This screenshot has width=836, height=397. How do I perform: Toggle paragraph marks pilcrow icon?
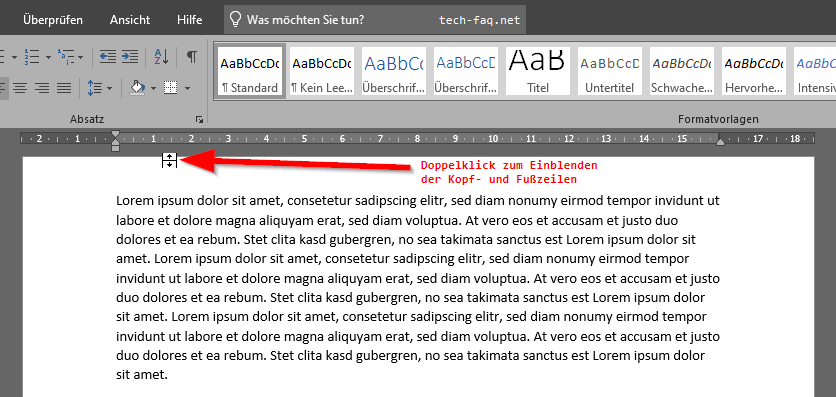pos(191,56)
